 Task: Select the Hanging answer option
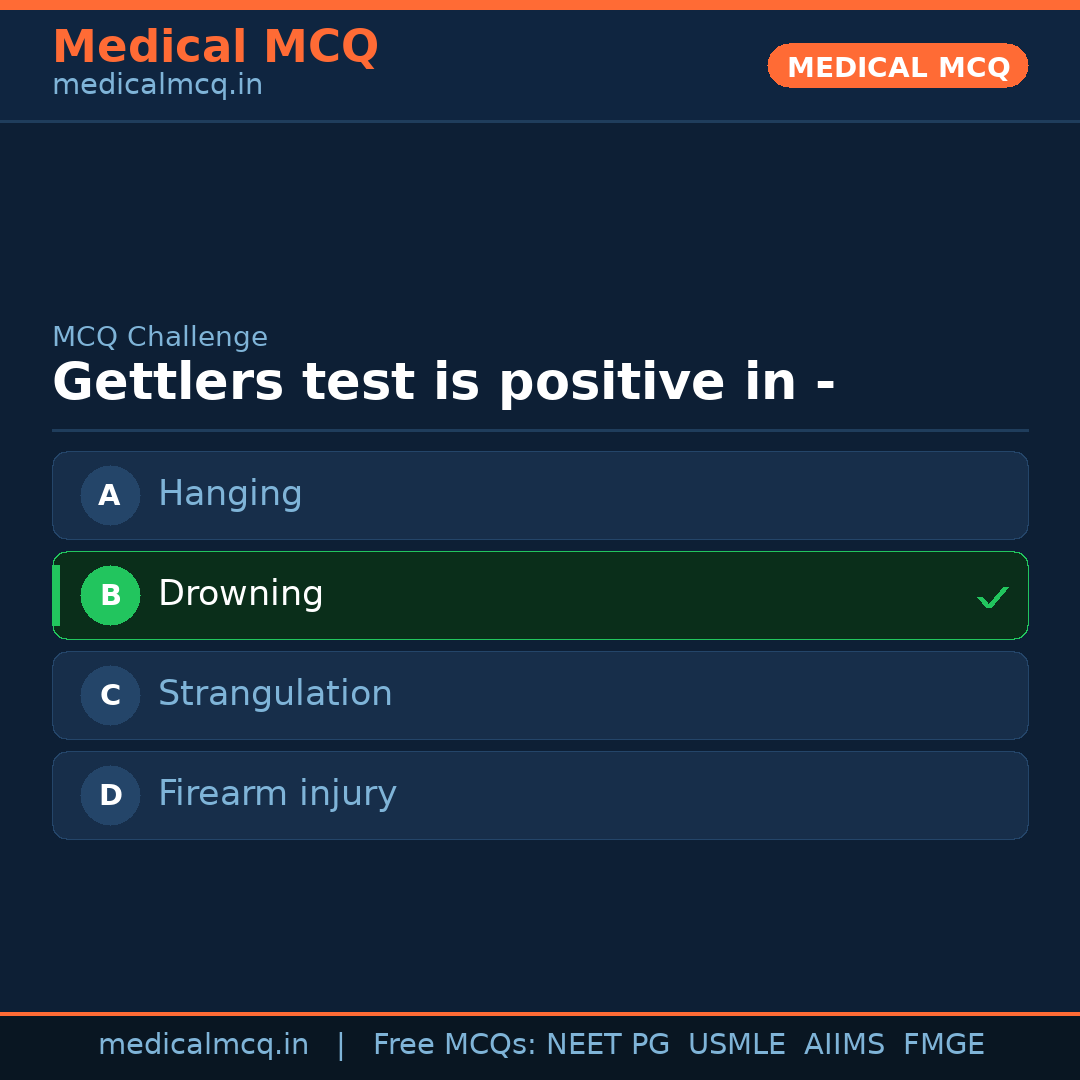point(540,495)
